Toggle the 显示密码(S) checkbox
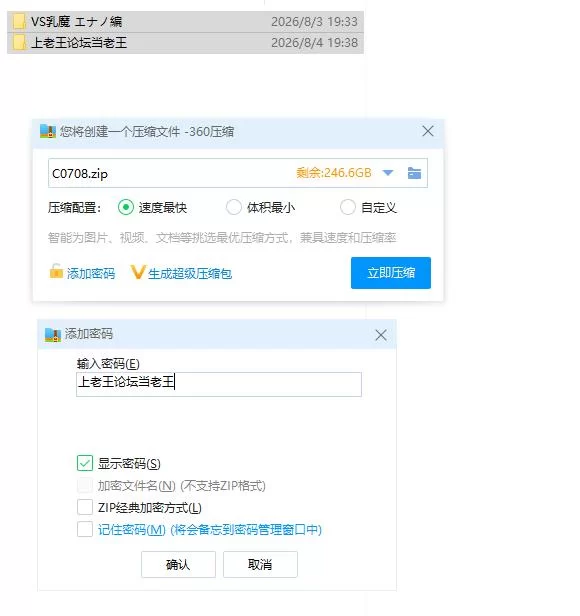This screenshot has width=580, height=616. click(x=85, y=463)
